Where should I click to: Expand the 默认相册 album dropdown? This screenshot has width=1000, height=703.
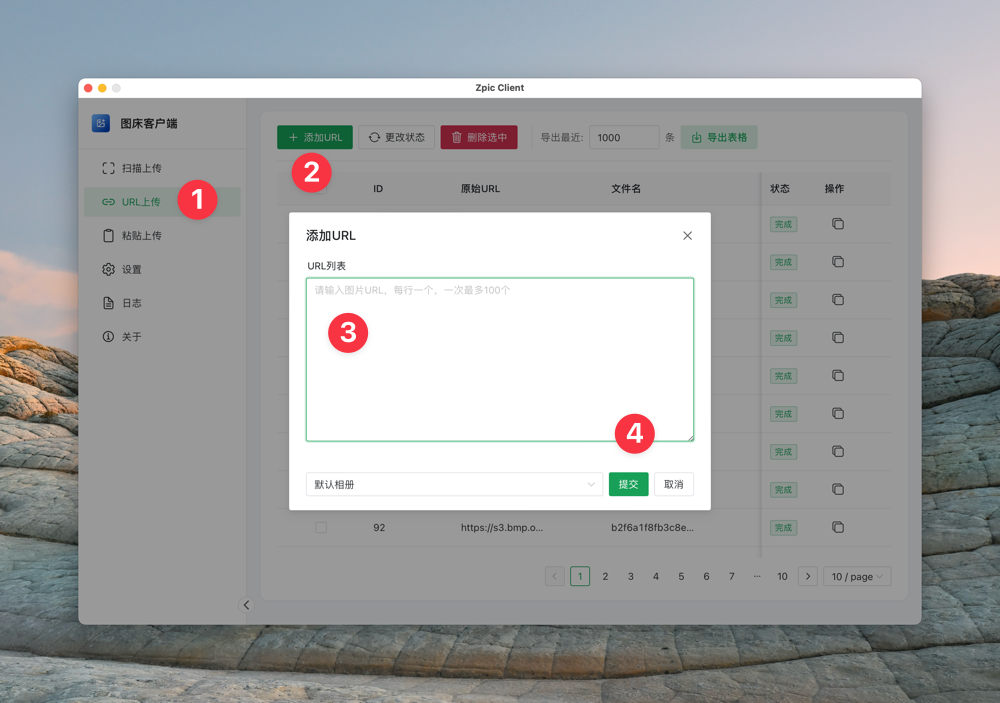pos(454,484)
